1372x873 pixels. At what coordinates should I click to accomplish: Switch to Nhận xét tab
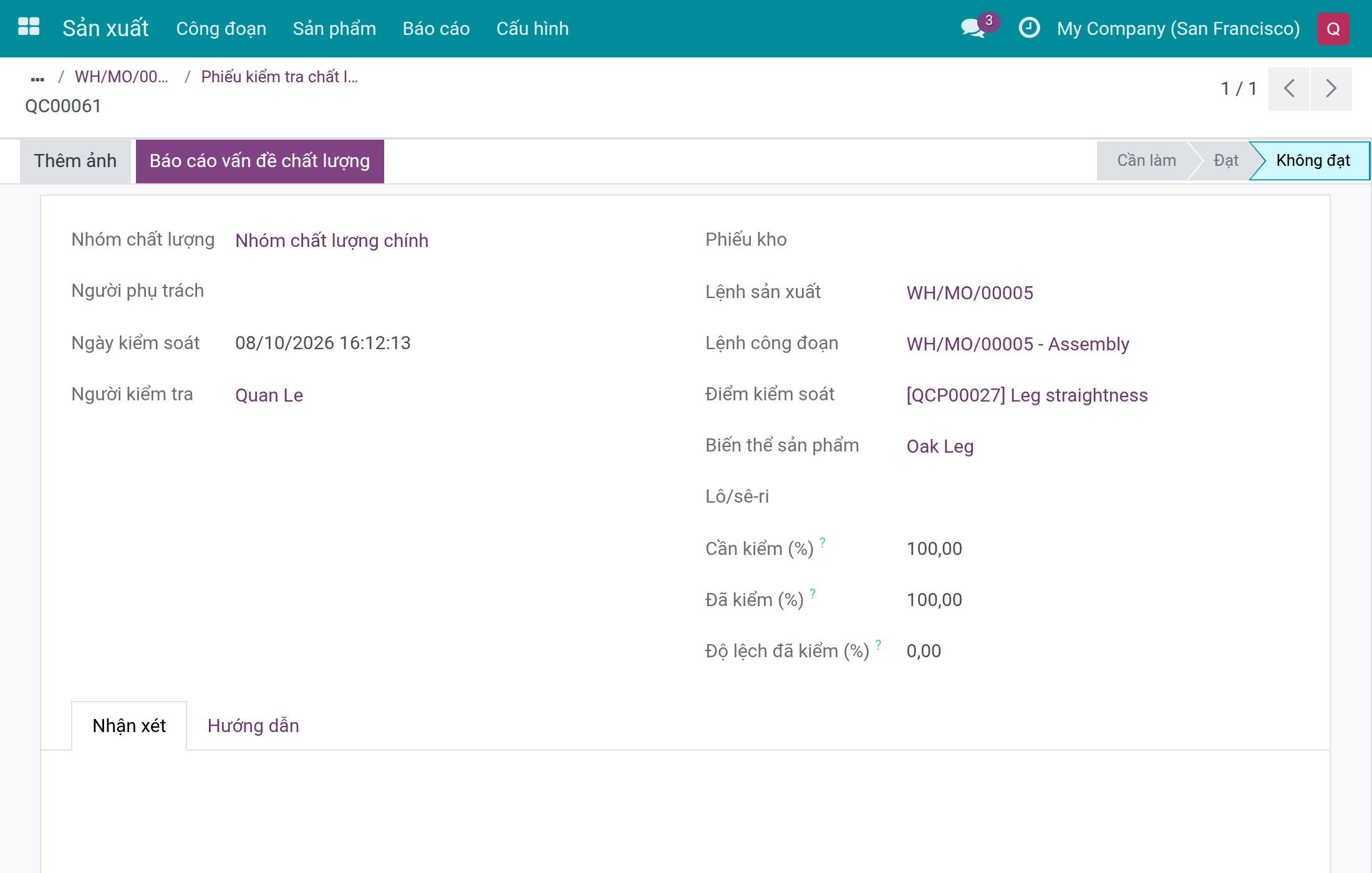[129, 726]
